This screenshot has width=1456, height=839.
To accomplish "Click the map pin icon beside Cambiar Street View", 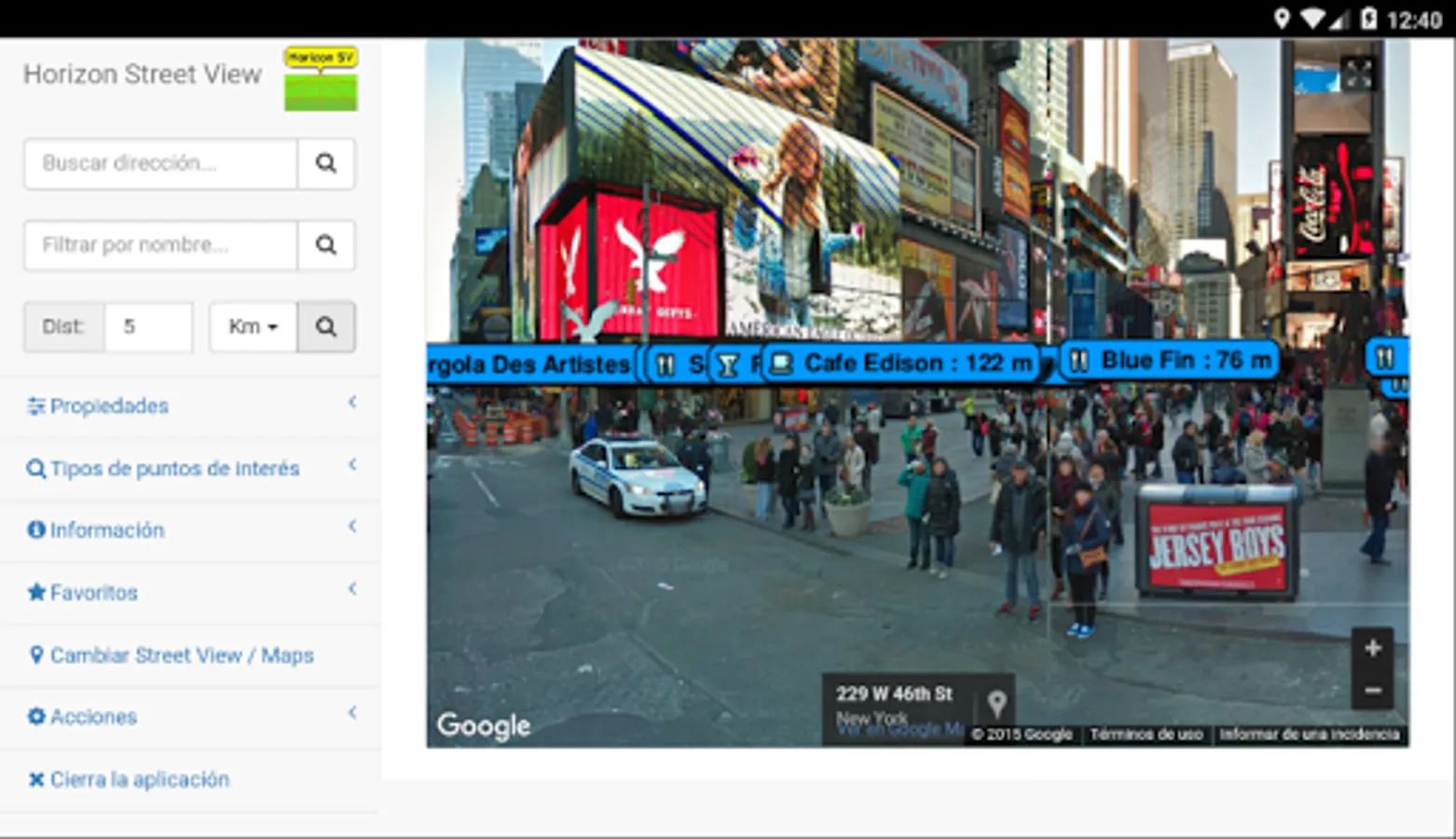I will click(x=36, y=654).
